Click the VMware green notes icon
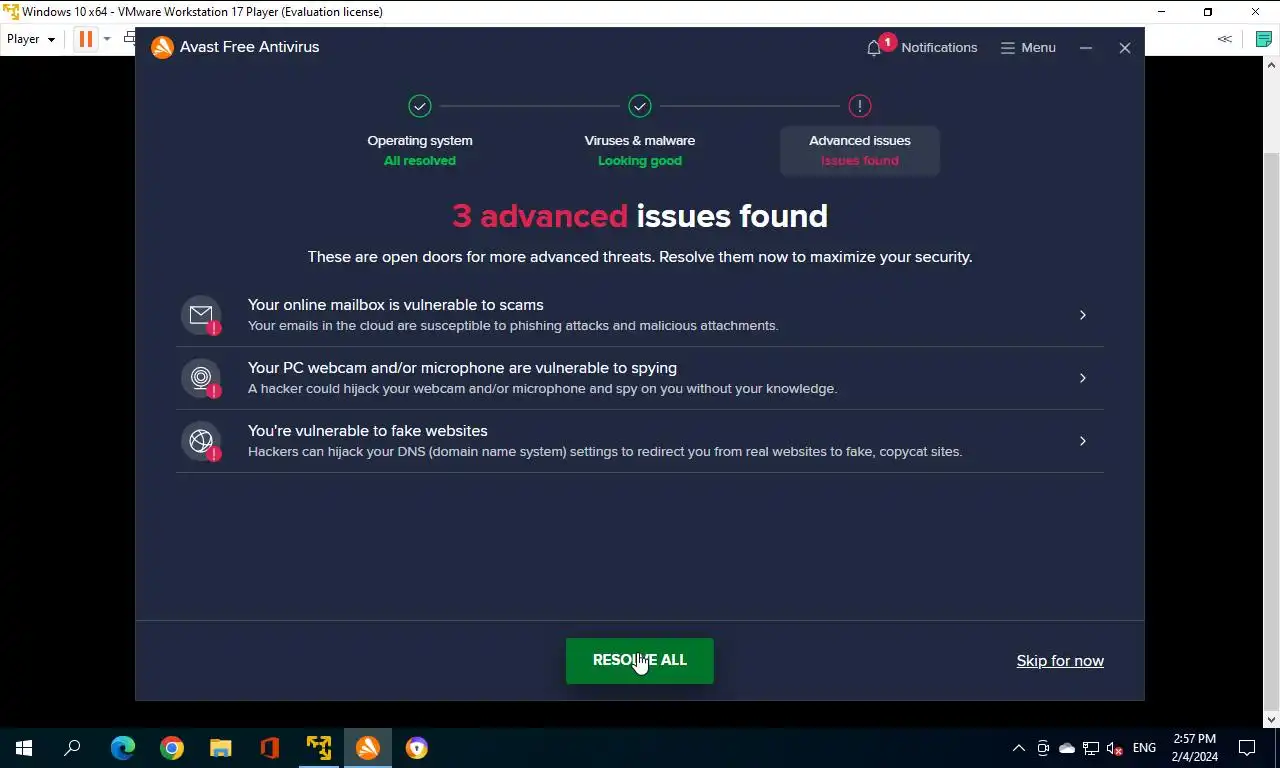 [x=1264, y=39]
